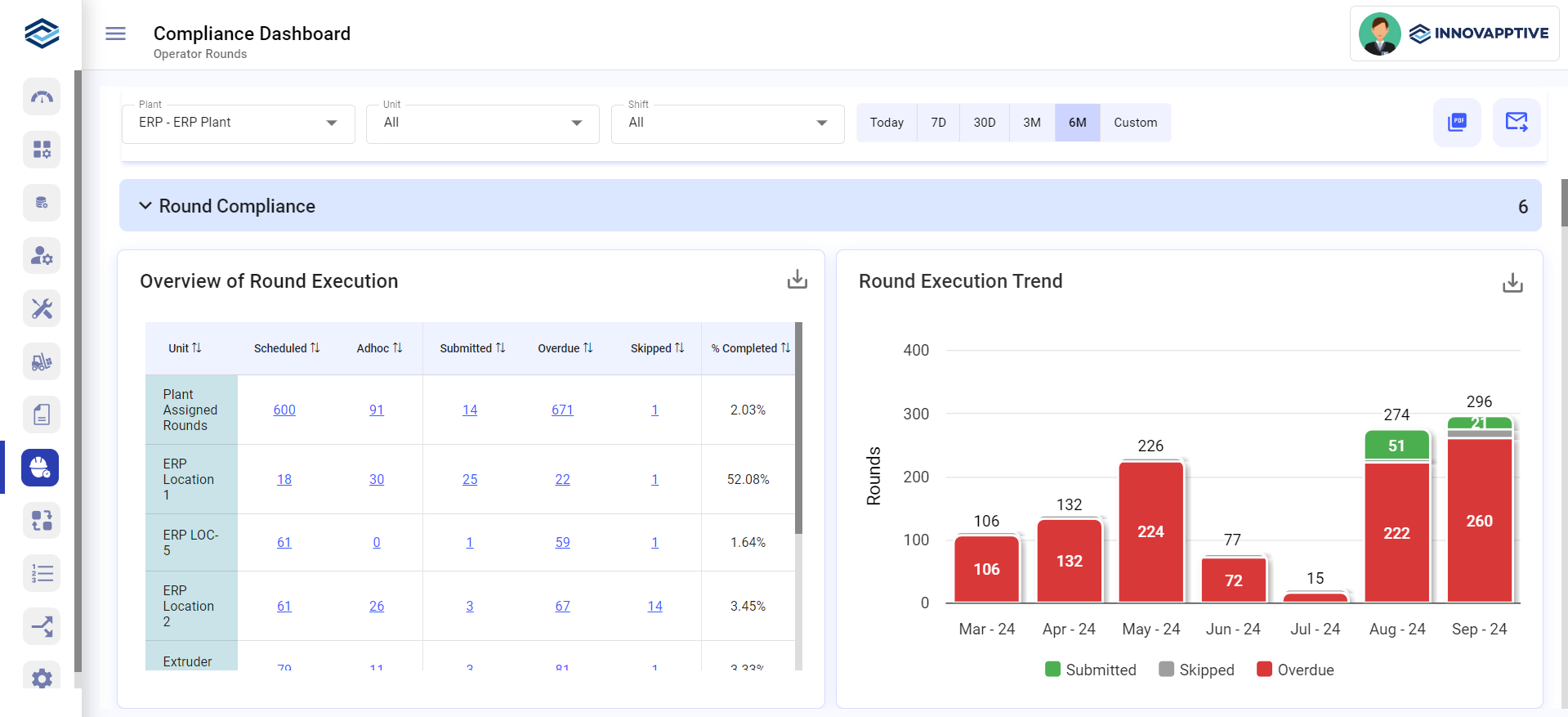Toggle Overdue series in chart legend
The height and width of the screenshot is (717, 1568).
pos(1295,670)
